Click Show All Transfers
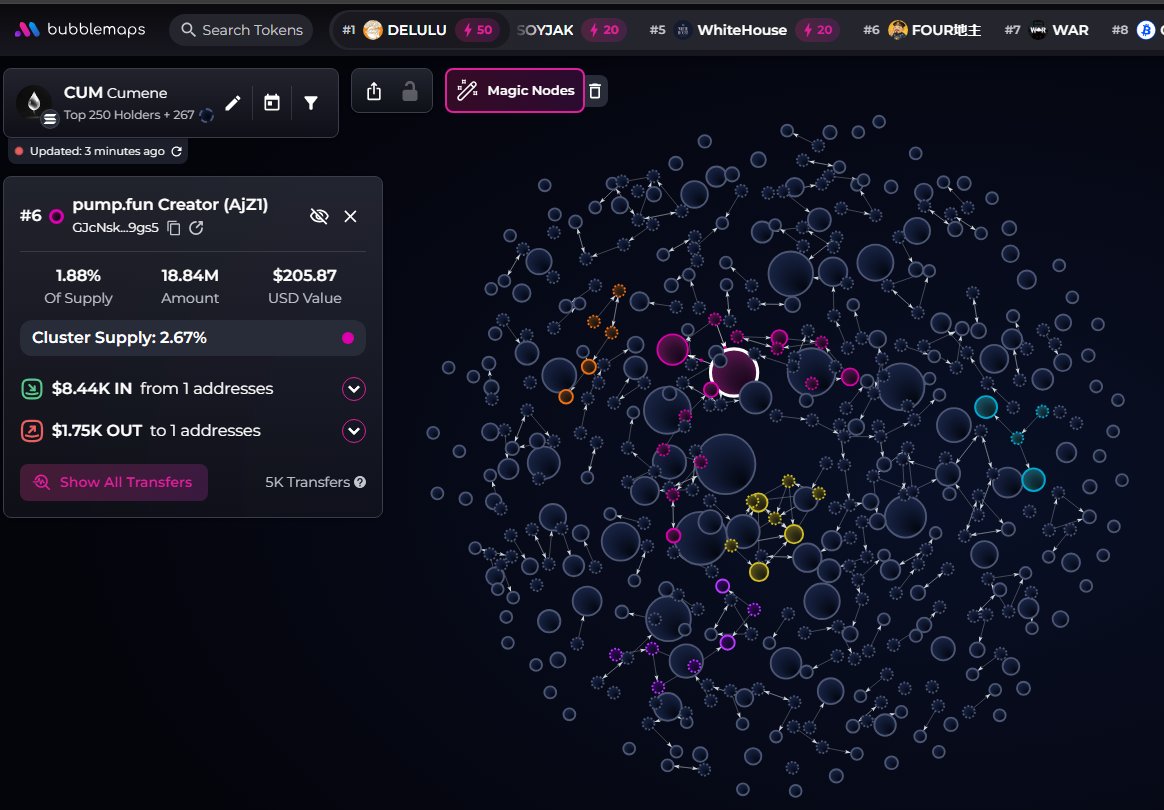 point(114,482)
